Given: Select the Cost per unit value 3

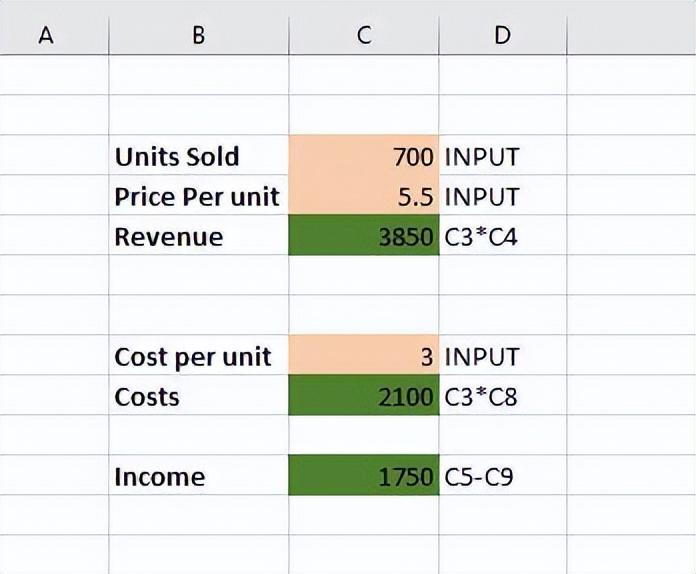Looking at the screenshot, I should click(x=364, y=355).
